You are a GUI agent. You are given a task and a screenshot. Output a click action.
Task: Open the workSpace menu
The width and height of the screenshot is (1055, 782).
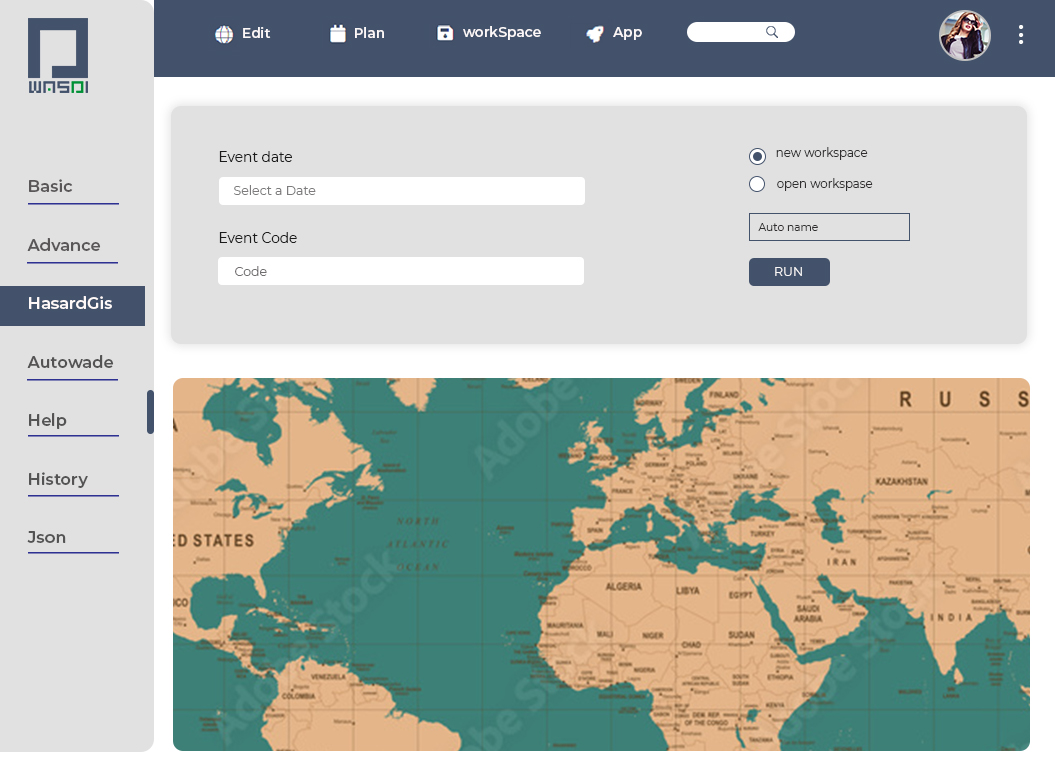pyautogui.click(x=501, y=32)
